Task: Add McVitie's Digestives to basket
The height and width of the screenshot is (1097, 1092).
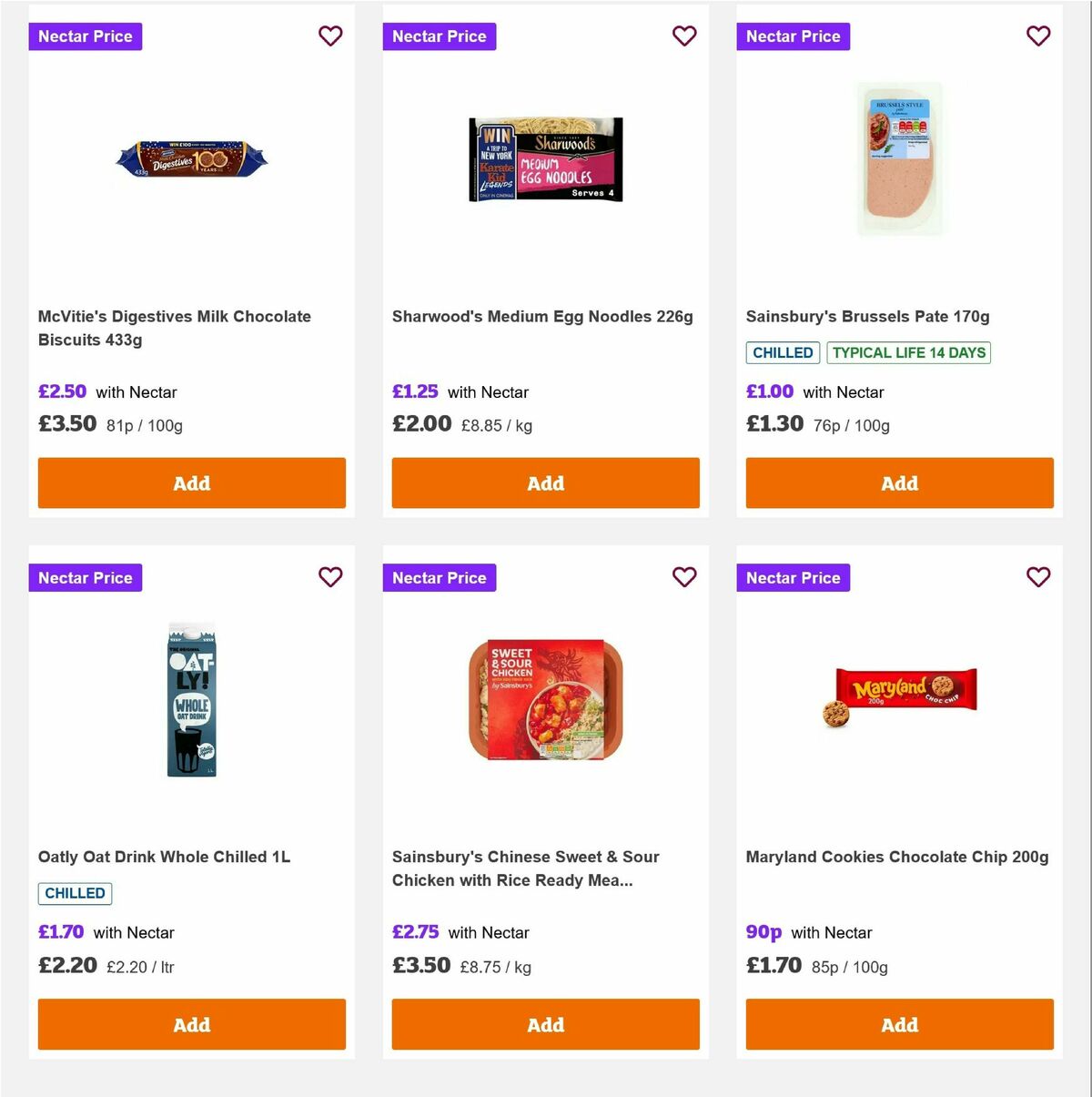Action: click(x=191, y=482)
